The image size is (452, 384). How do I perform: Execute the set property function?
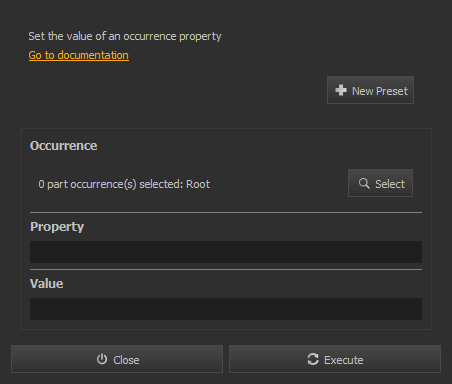[335, 359]
